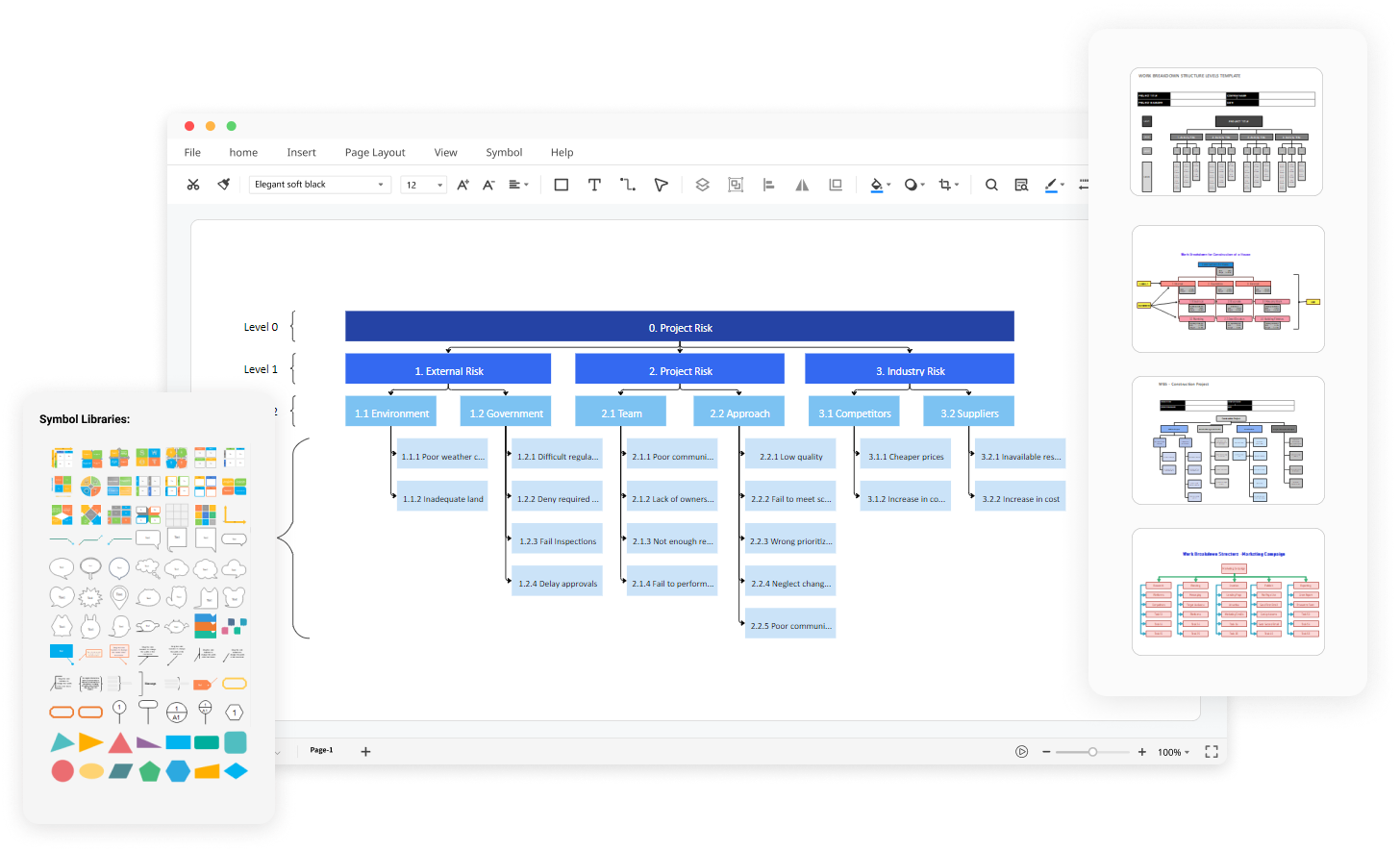This screenshot has width=1400, height=851.
Task: Click the zoom slider handle
Action: tap(1092, 752)
